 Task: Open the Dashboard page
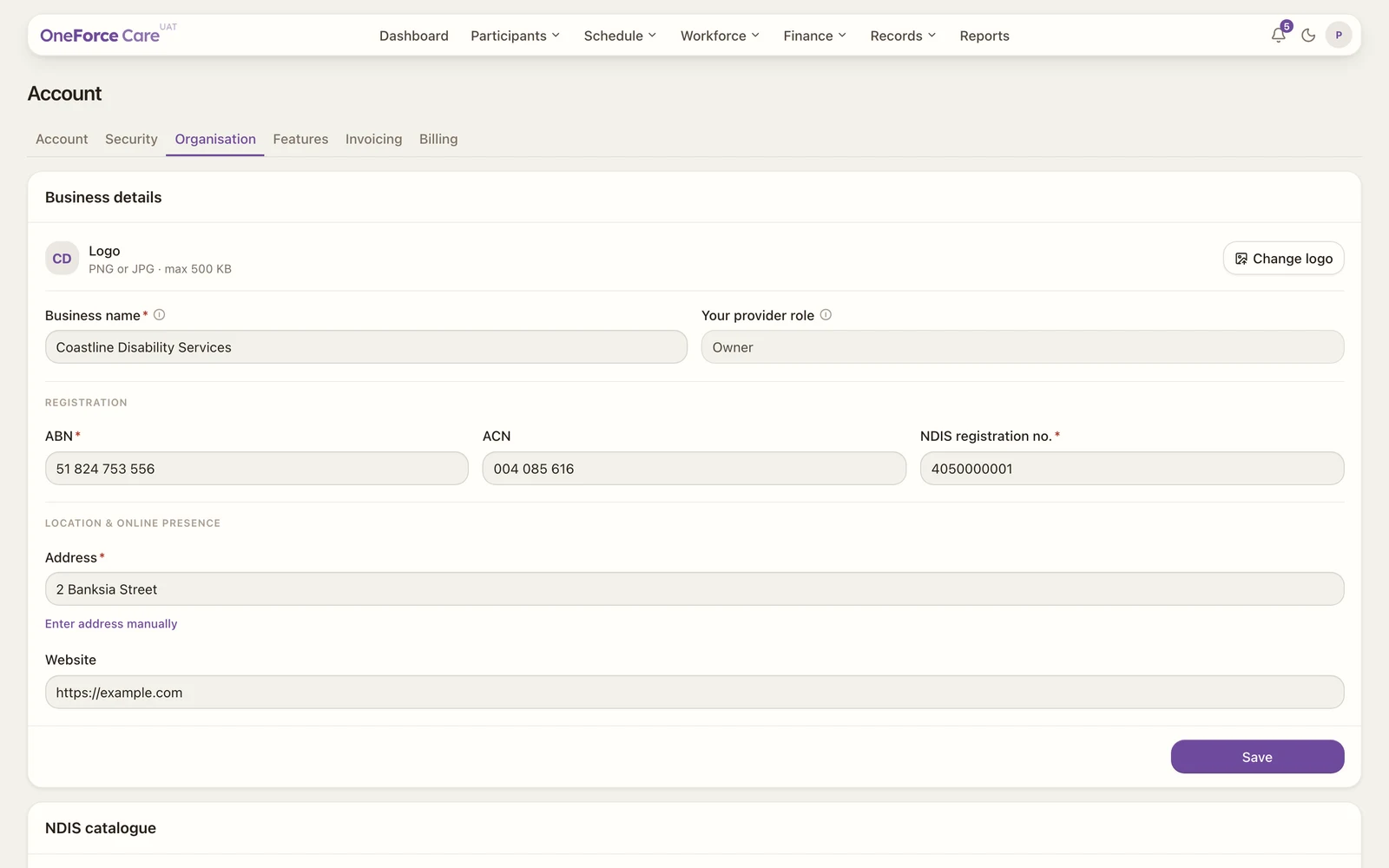[414, 36]
